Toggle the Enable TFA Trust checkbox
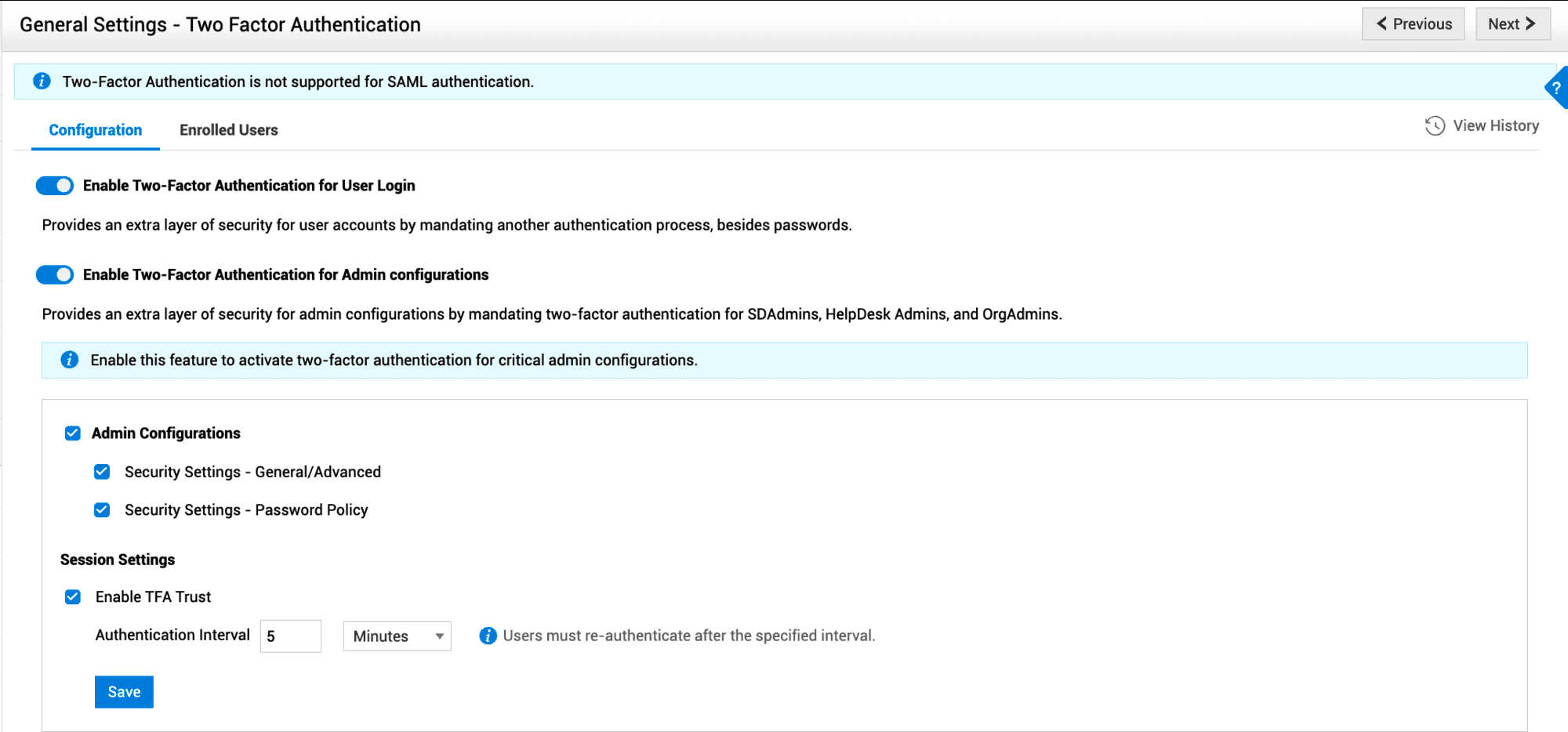This screenshot has width=1568, height=732. (73, 597)
